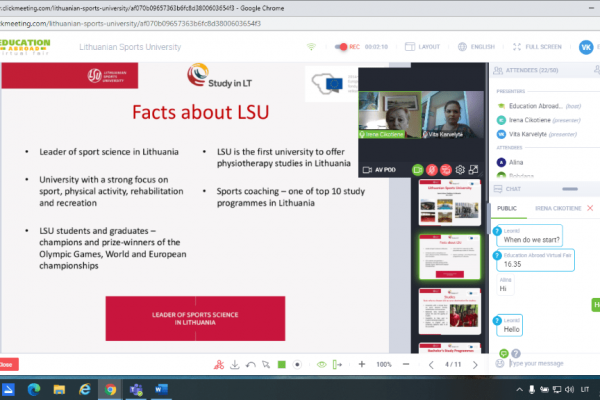Open the ENGLISH language selector
600x400 pixels.
(476, 47)
